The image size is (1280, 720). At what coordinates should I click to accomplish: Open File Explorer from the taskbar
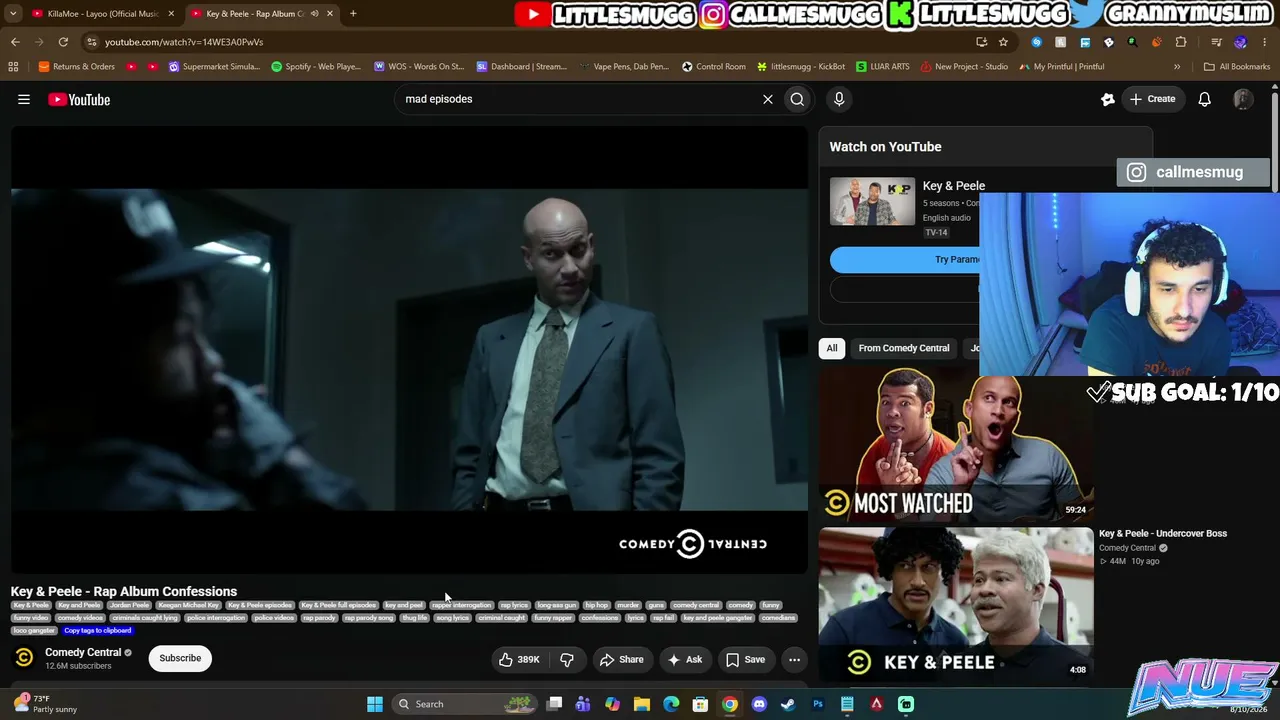[x=642, y=704]
